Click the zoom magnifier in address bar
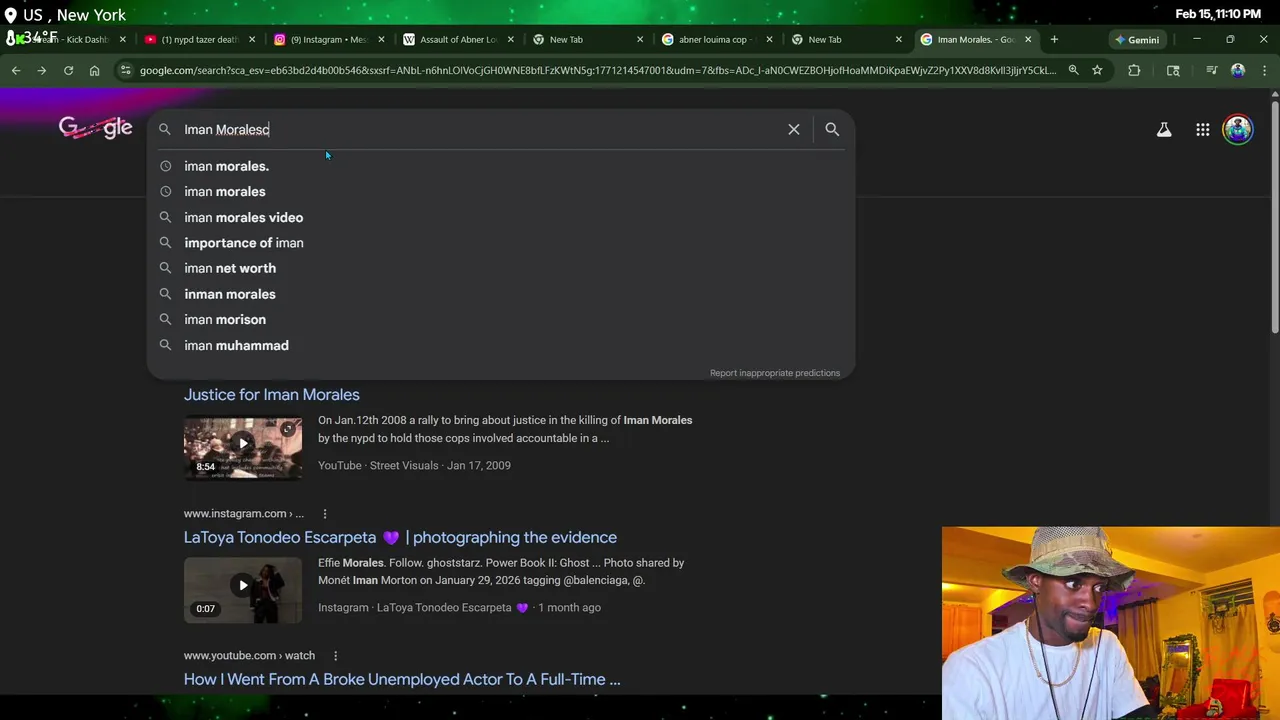 pyautogui.click(x=1073, y=70)
